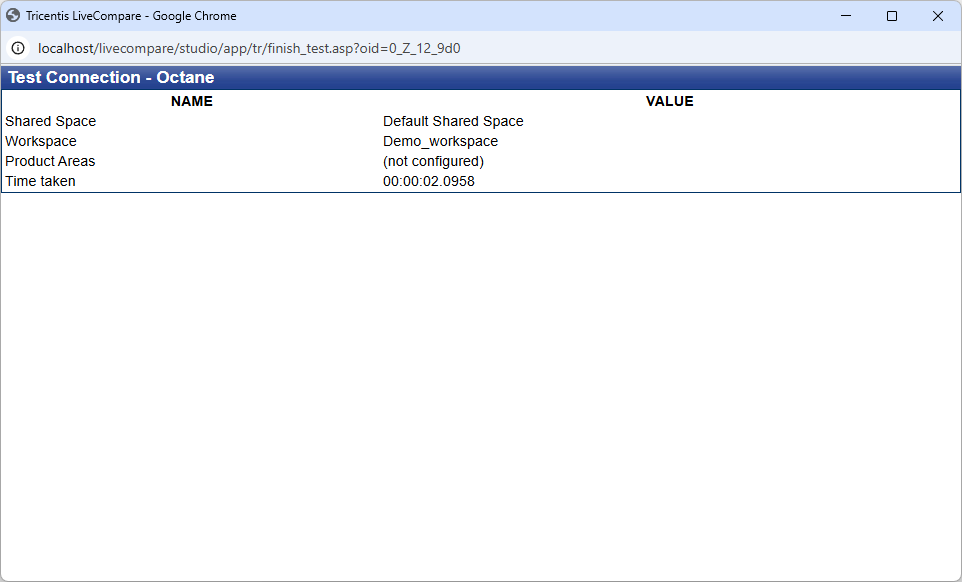
Task: Select the '00:00:02.0958' time value
Action: click(429, 182)
